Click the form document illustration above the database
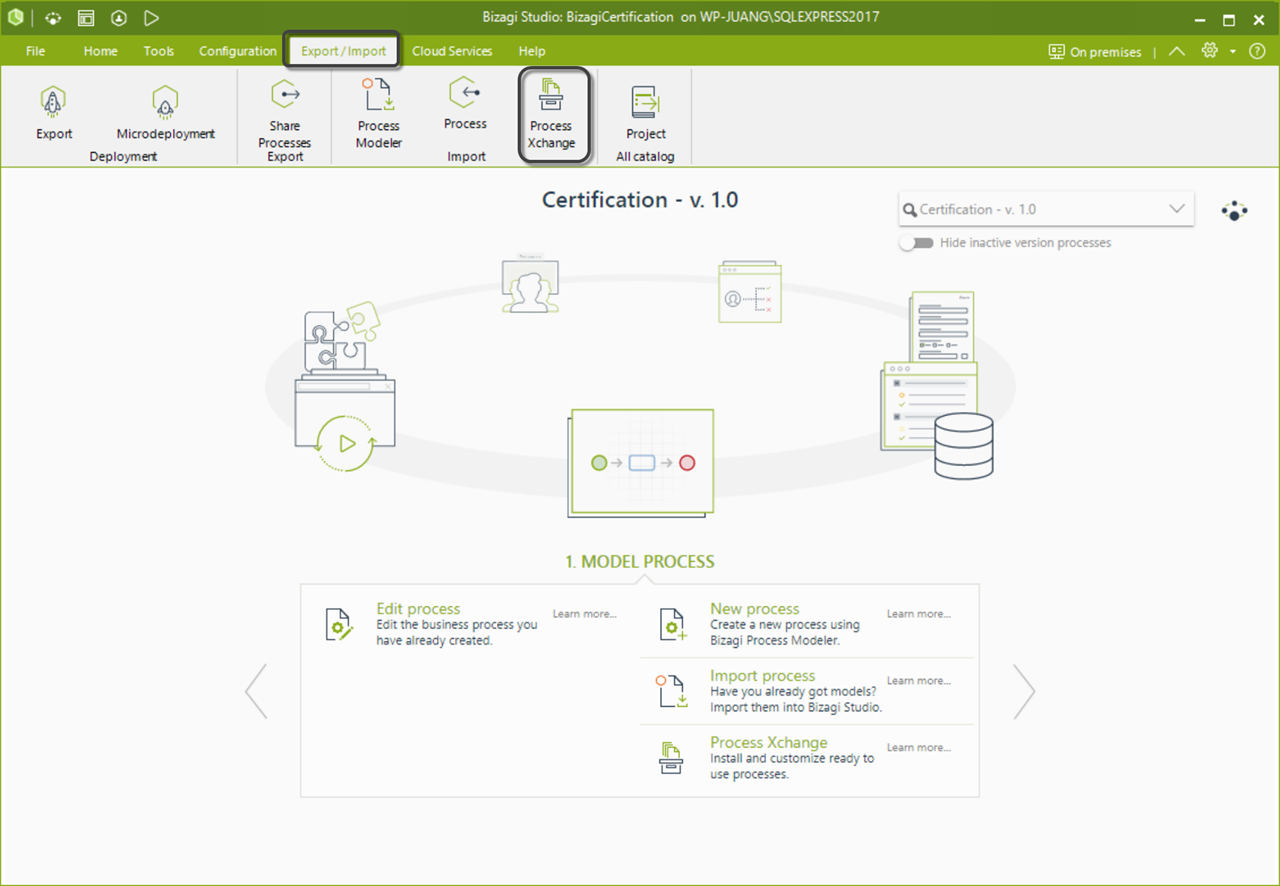The image size is (1280, 886). (x=942, y=327)
